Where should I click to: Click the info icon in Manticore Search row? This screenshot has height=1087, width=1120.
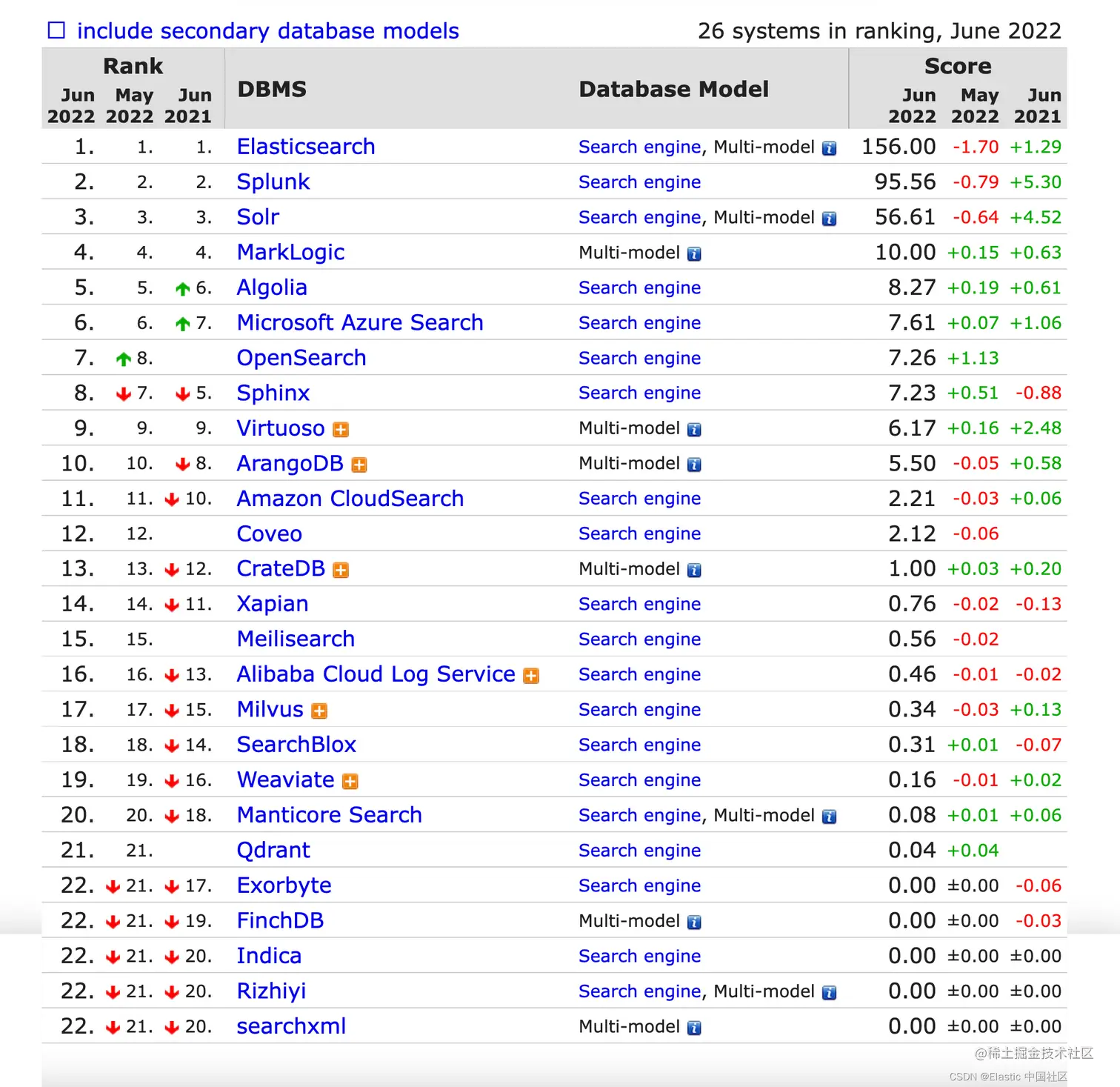point(830,817)
